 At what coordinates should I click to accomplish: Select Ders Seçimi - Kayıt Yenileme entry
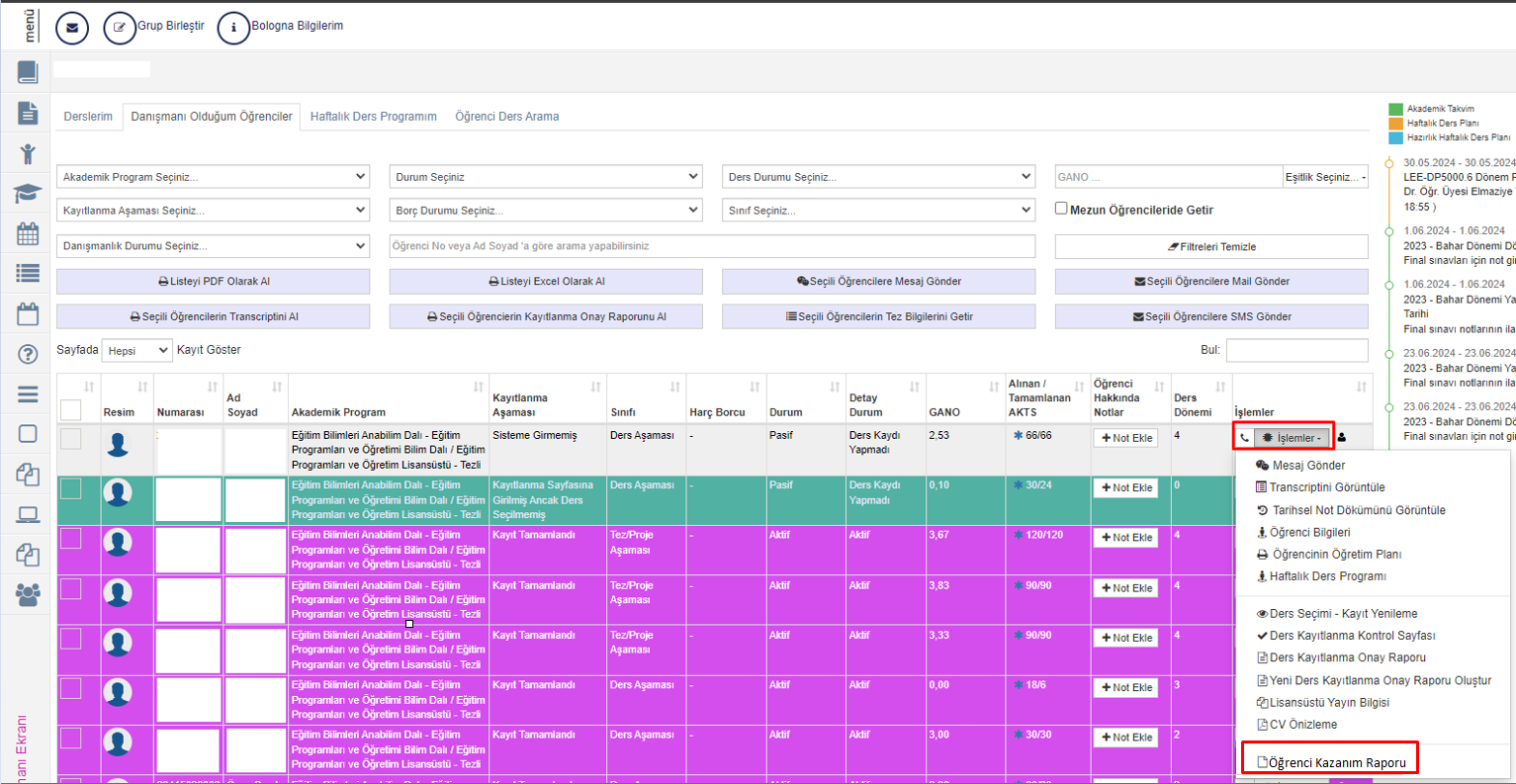click(x=1336, y=614)
